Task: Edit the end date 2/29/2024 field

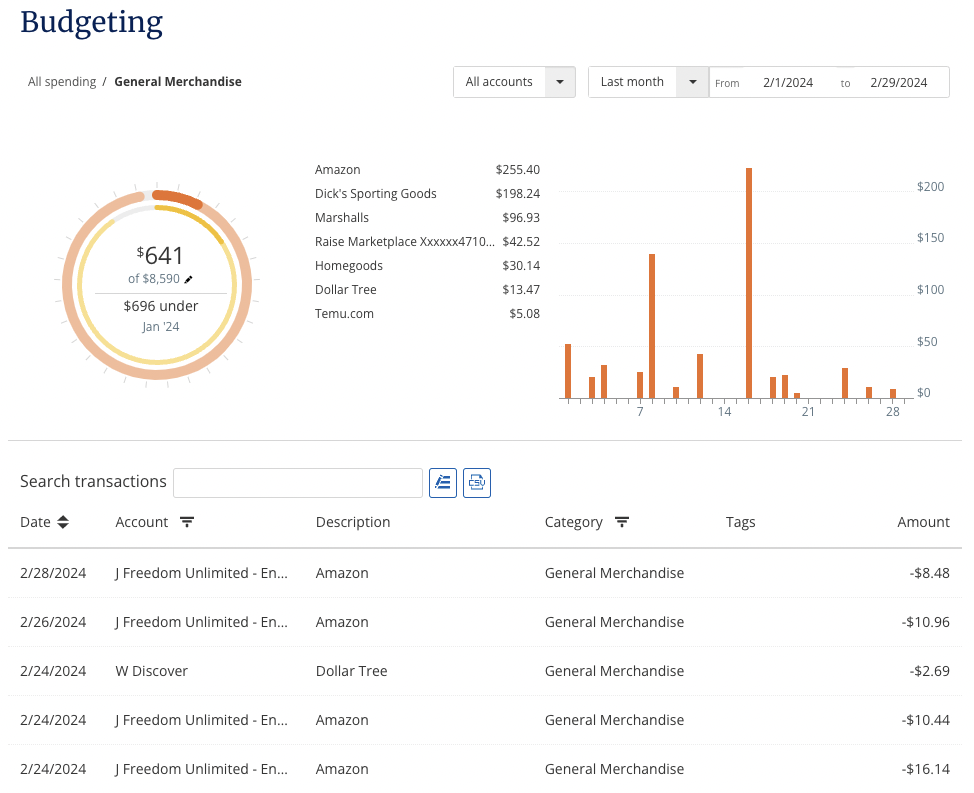Action: click(x=898, y=83)
